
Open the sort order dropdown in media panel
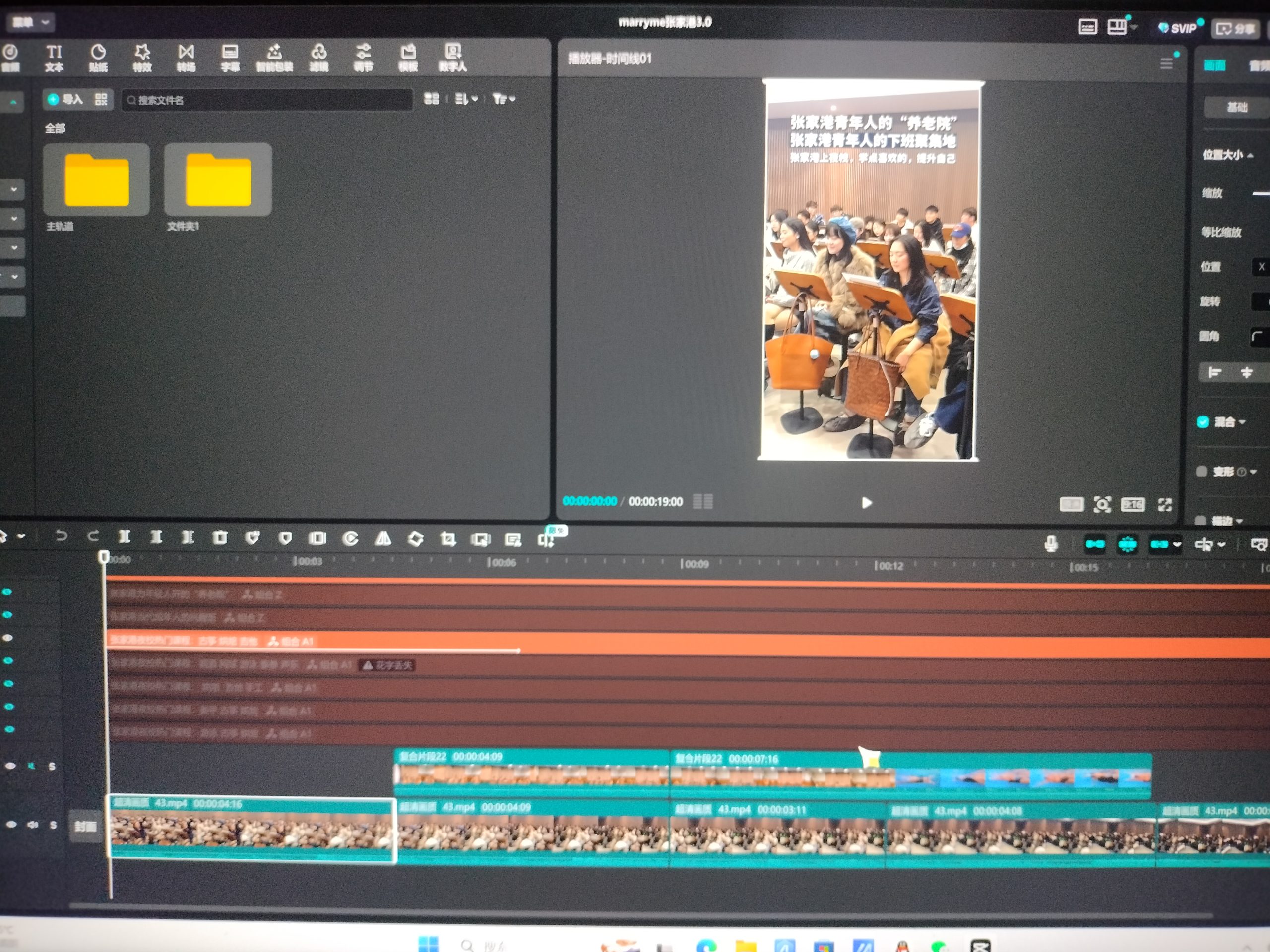466,99
